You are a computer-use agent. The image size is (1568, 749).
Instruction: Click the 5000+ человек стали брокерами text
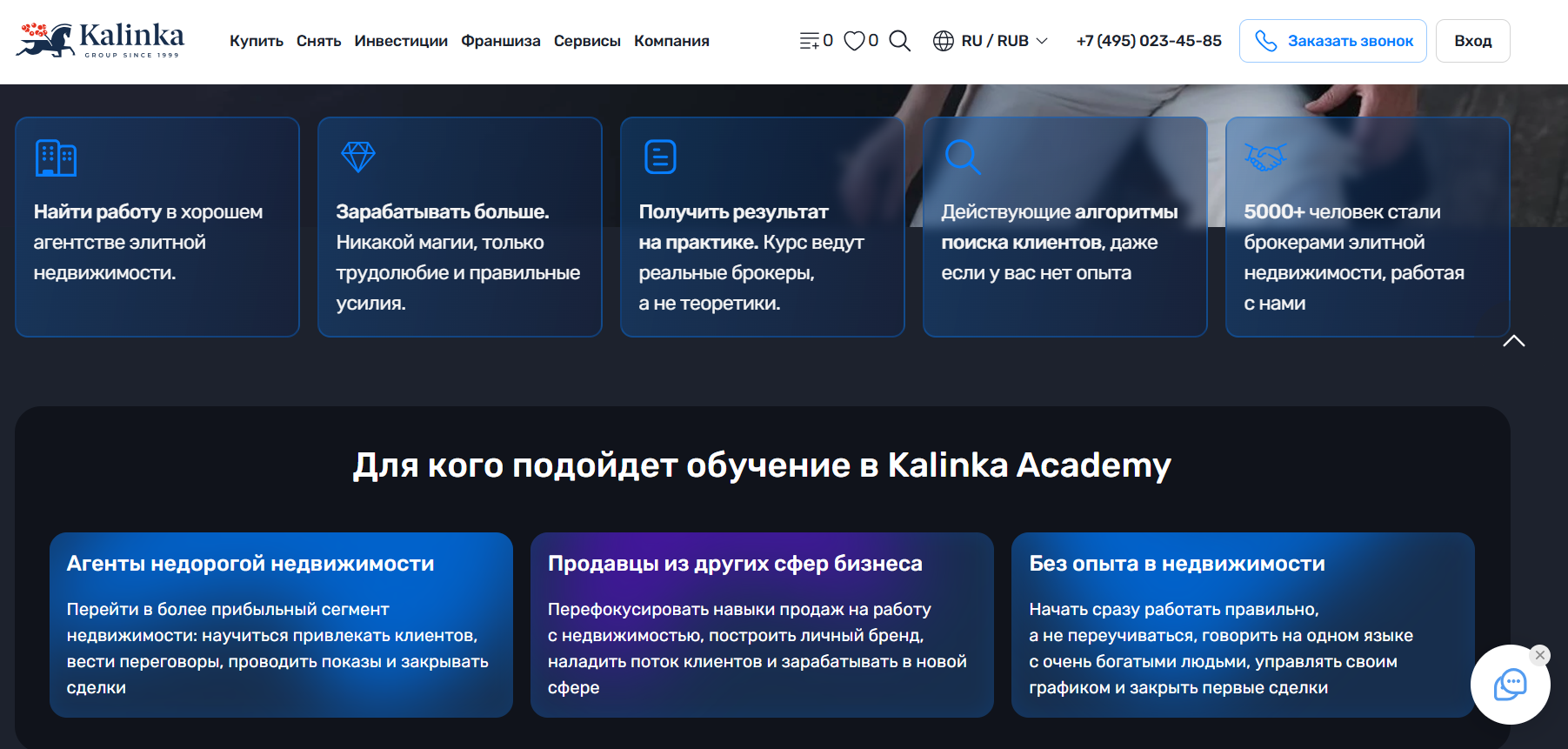pyautogui.click(x=1342, y=227)
